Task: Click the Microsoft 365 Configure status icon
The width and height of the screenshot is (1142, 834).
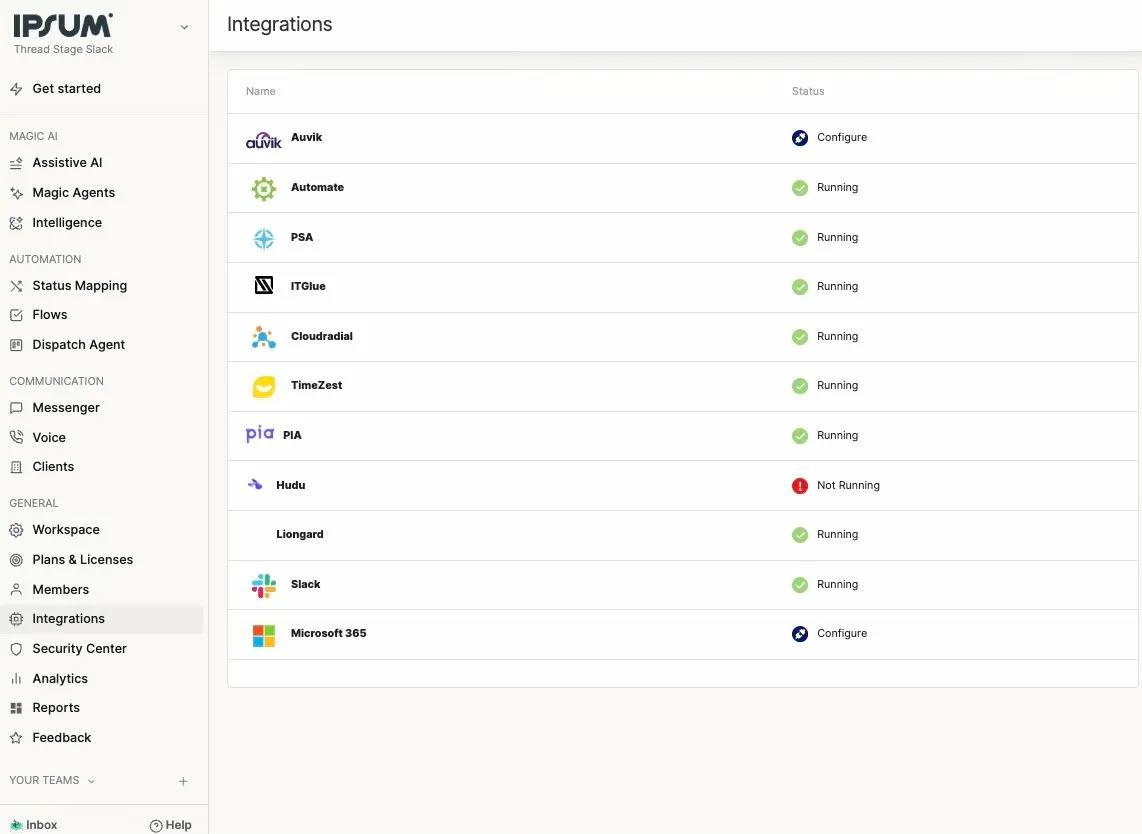Action: pyautogui.click(x=800, y=634)
